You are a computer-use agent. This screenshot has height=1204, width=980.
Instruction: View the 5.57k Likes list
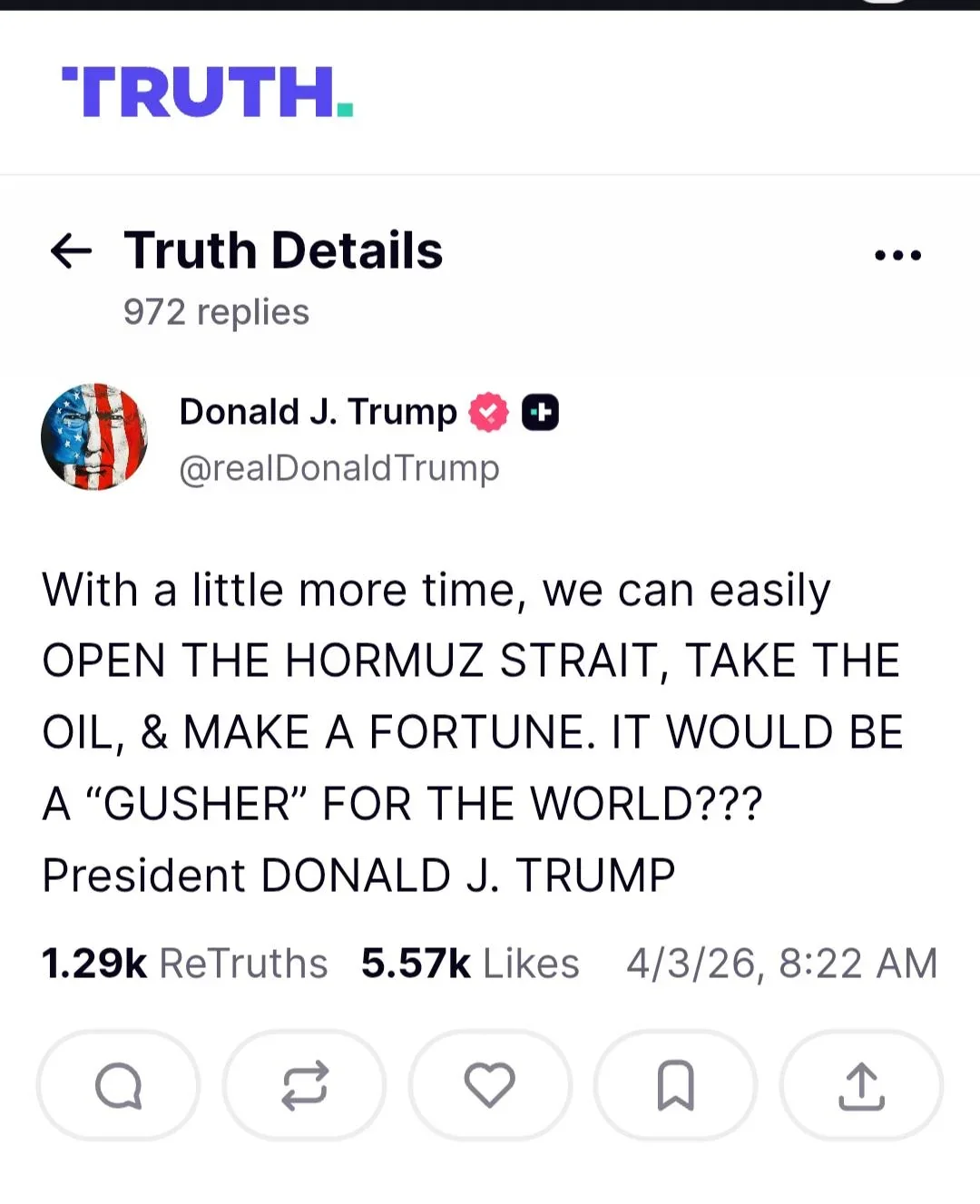(x=470, y=964)
